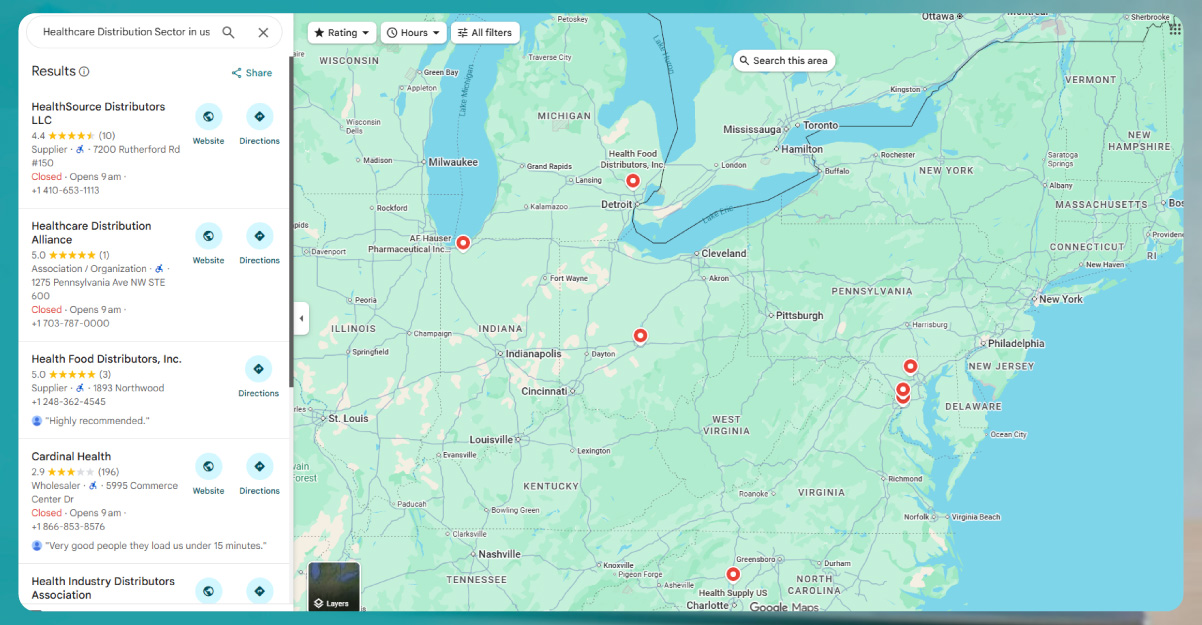Open Cardinal Health website icon
The image size is (1202, 625).
pos(208,467)
